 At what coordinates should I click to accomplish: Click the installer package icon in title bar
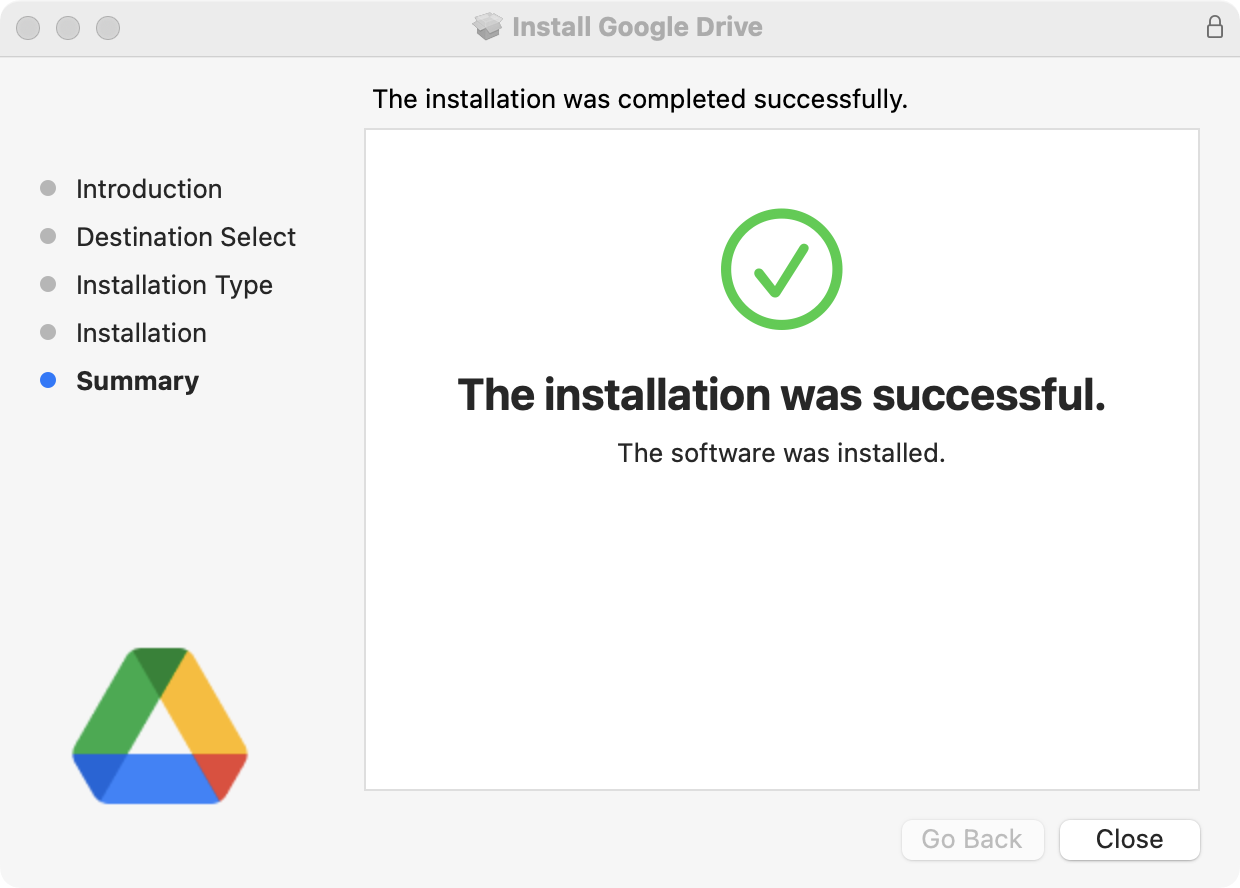click(x=487, y=27)
